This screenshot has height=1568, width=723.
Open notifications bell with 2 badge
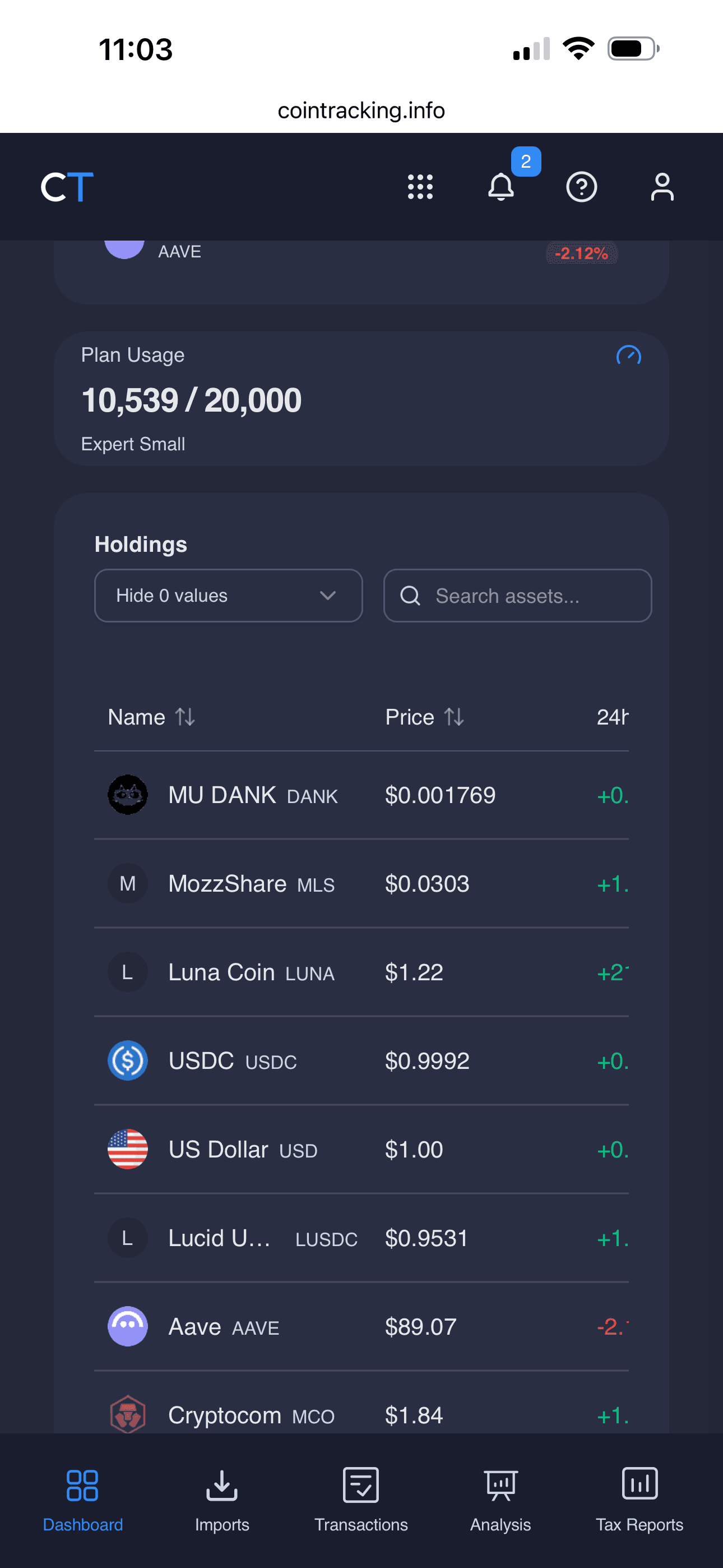(x=501, y=187)
